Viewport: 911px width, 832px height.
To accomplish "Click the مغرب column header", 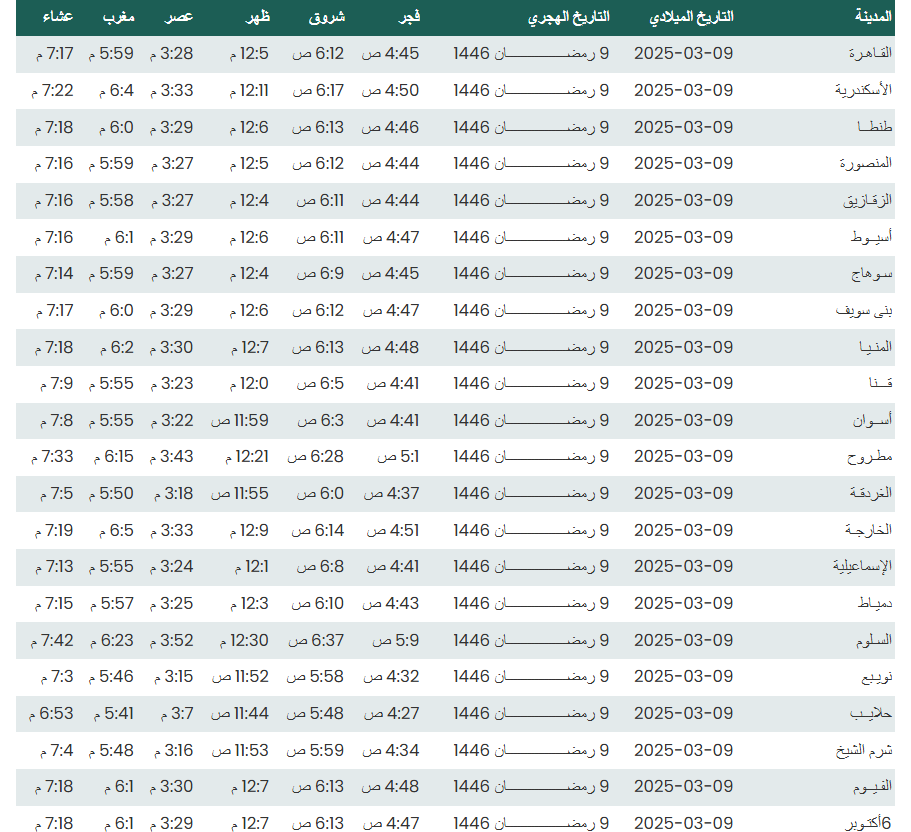I will 119,17.
